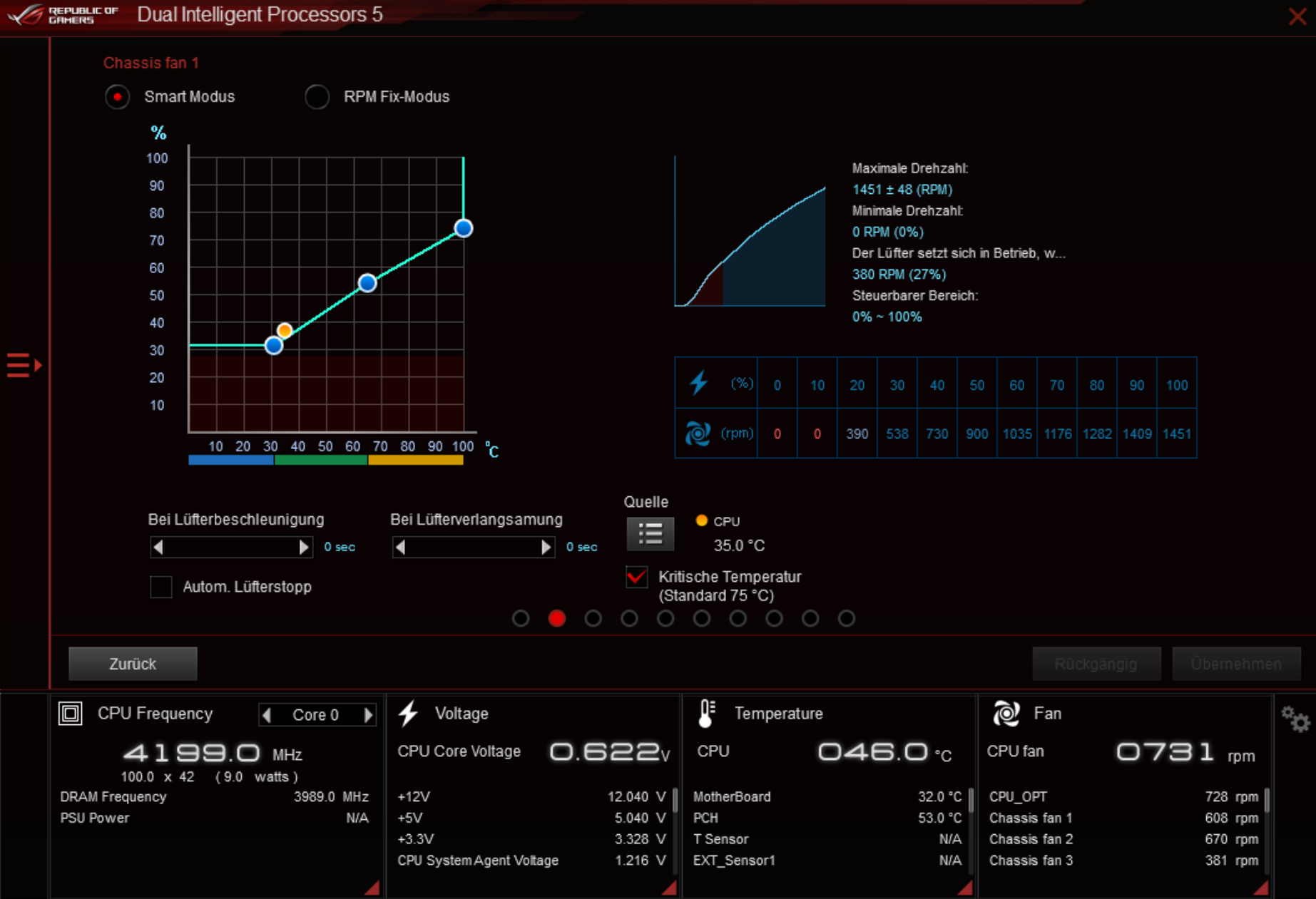
Task: Select the third fan page dot
Action: 593,618
